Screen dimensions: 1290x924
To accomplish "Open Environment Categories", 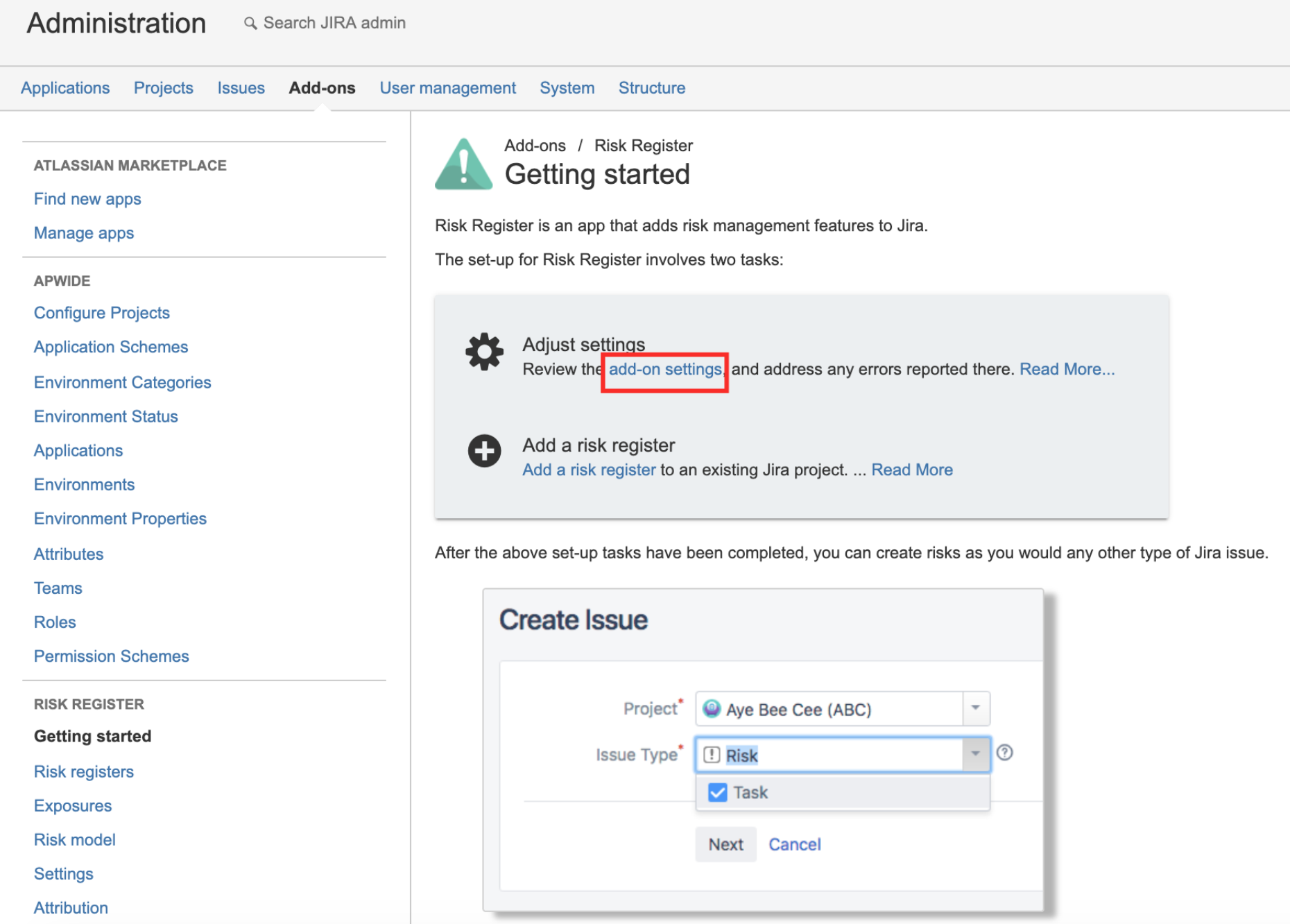I will pos(123,382).
